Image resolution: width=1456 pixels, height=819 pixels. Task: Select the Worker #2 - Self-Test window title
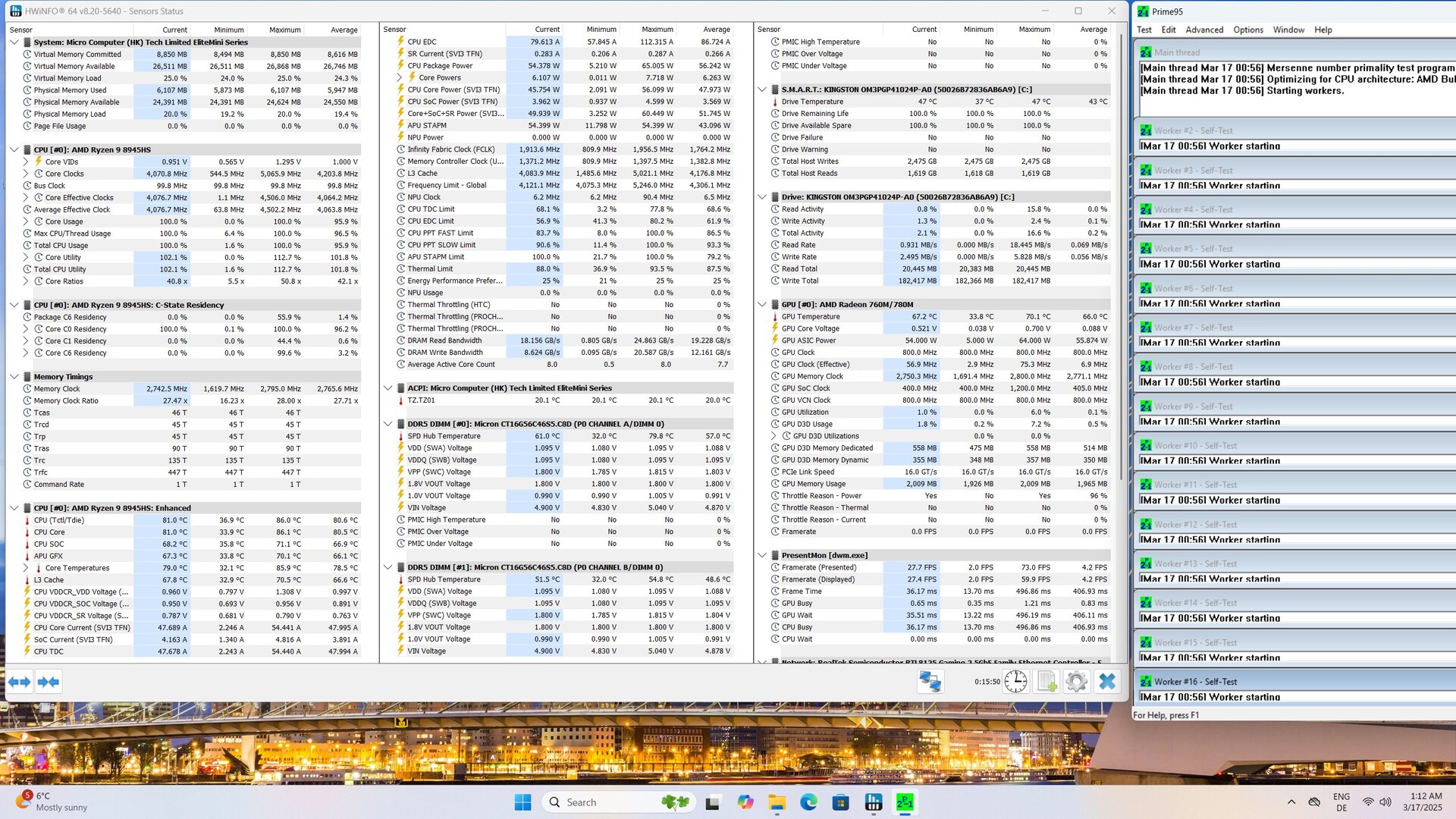pyautogui.click(x=1193, y=131)
